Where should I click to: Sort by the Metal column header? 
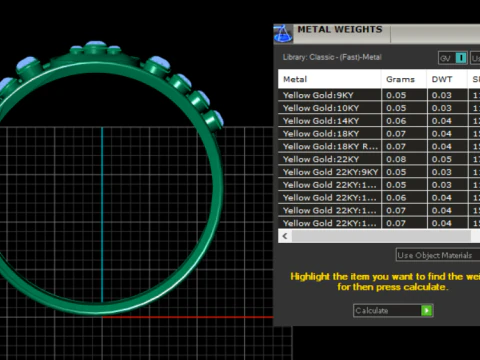(329, 79)
